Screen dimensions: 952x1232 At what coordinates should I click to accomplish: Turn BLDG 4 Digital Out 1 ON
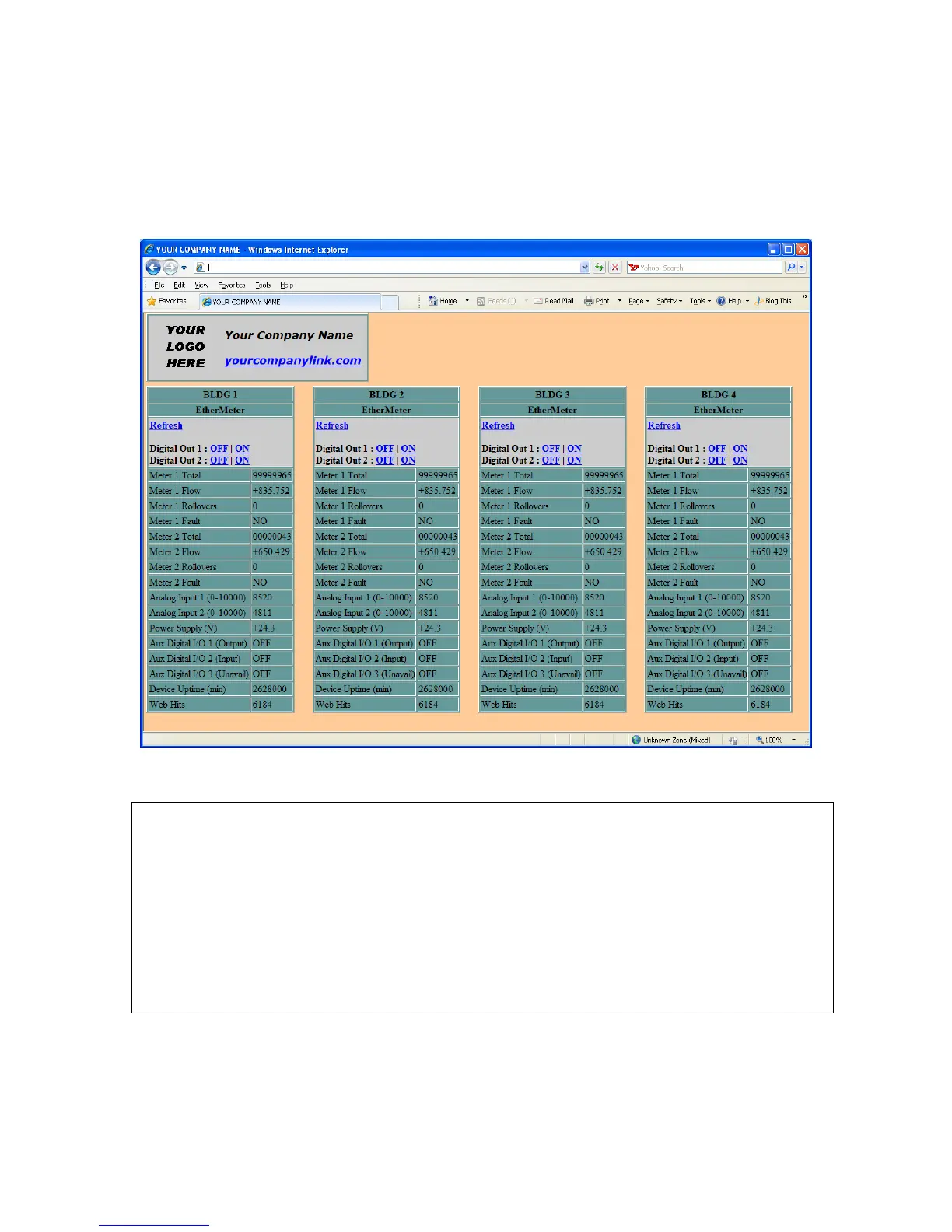pyautogui.click(x=740, y=449)
